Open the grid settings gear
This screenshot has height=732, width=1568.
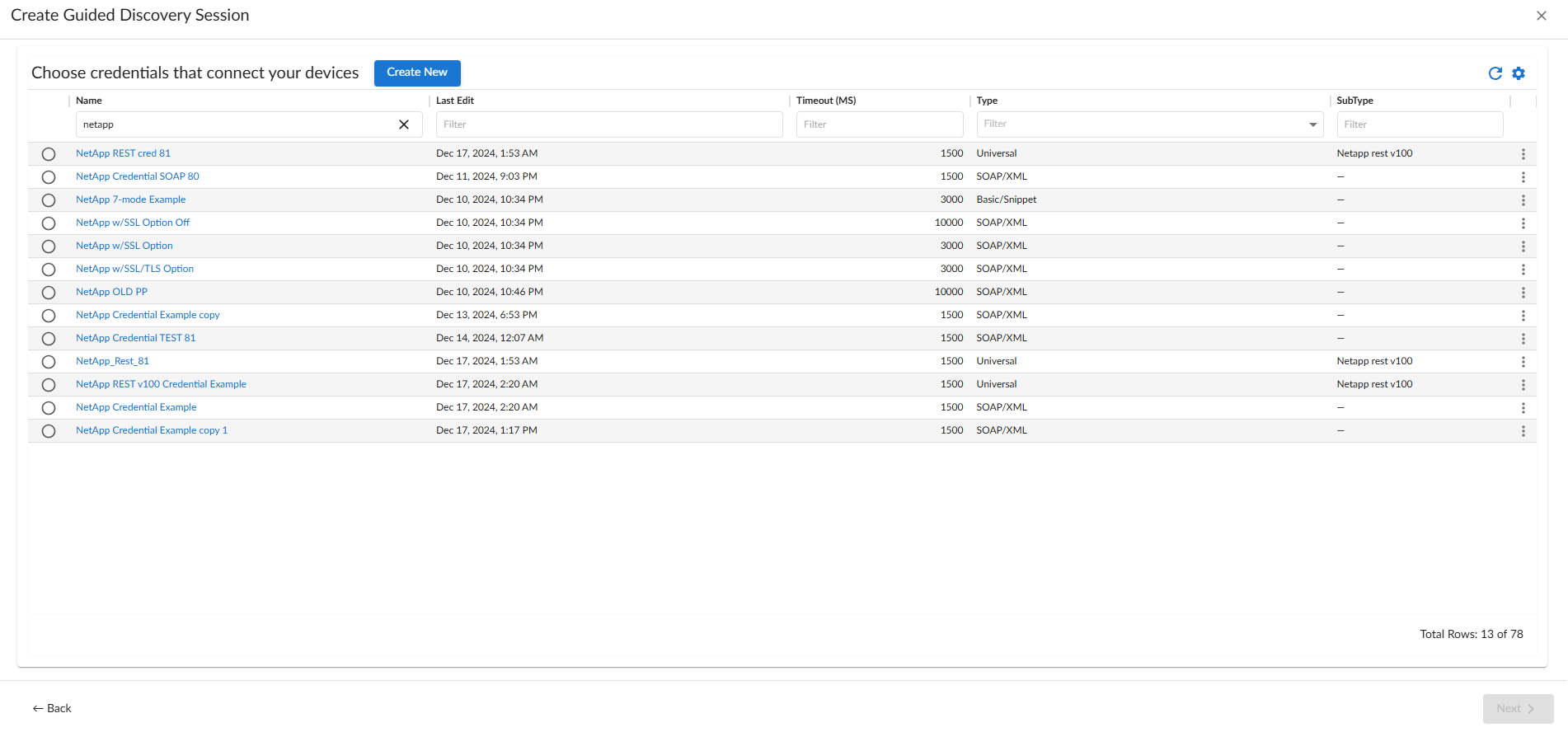pyautogui.click(x=1519, y=73)
